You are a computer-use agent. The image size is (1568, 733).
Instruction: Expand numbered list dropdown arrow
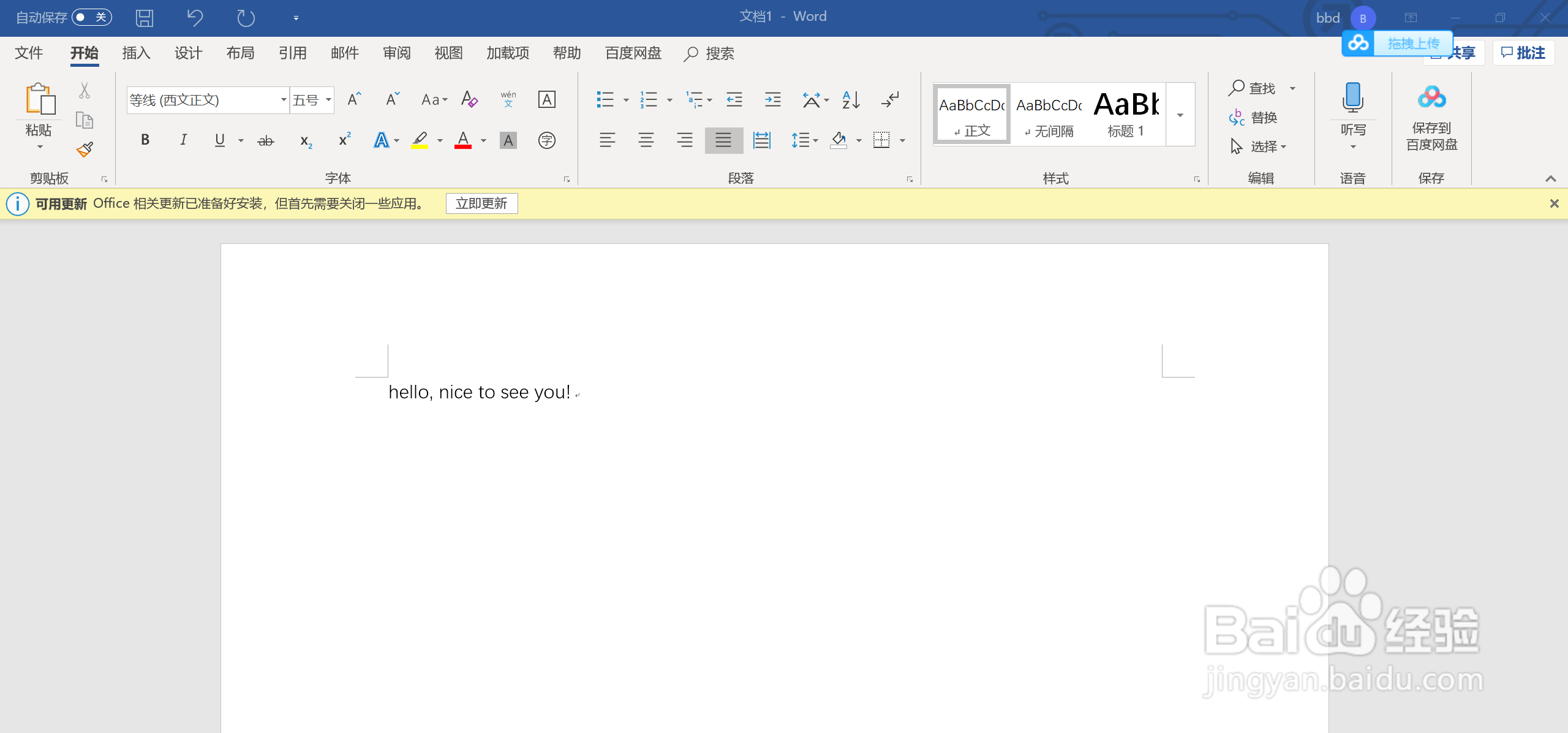coord(669,100)
